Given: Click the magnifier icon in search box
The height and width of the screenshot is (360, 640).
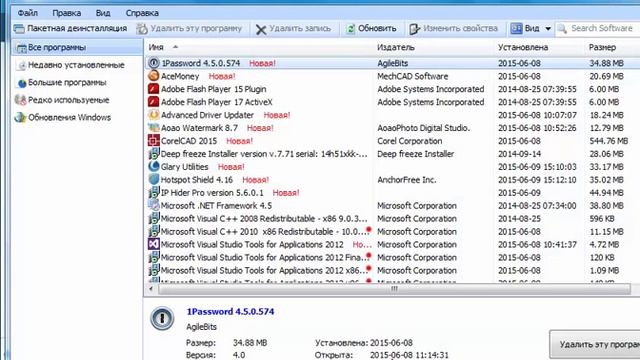Looking at the screenshot, I should pyautogui.click(x=562, y=29).
